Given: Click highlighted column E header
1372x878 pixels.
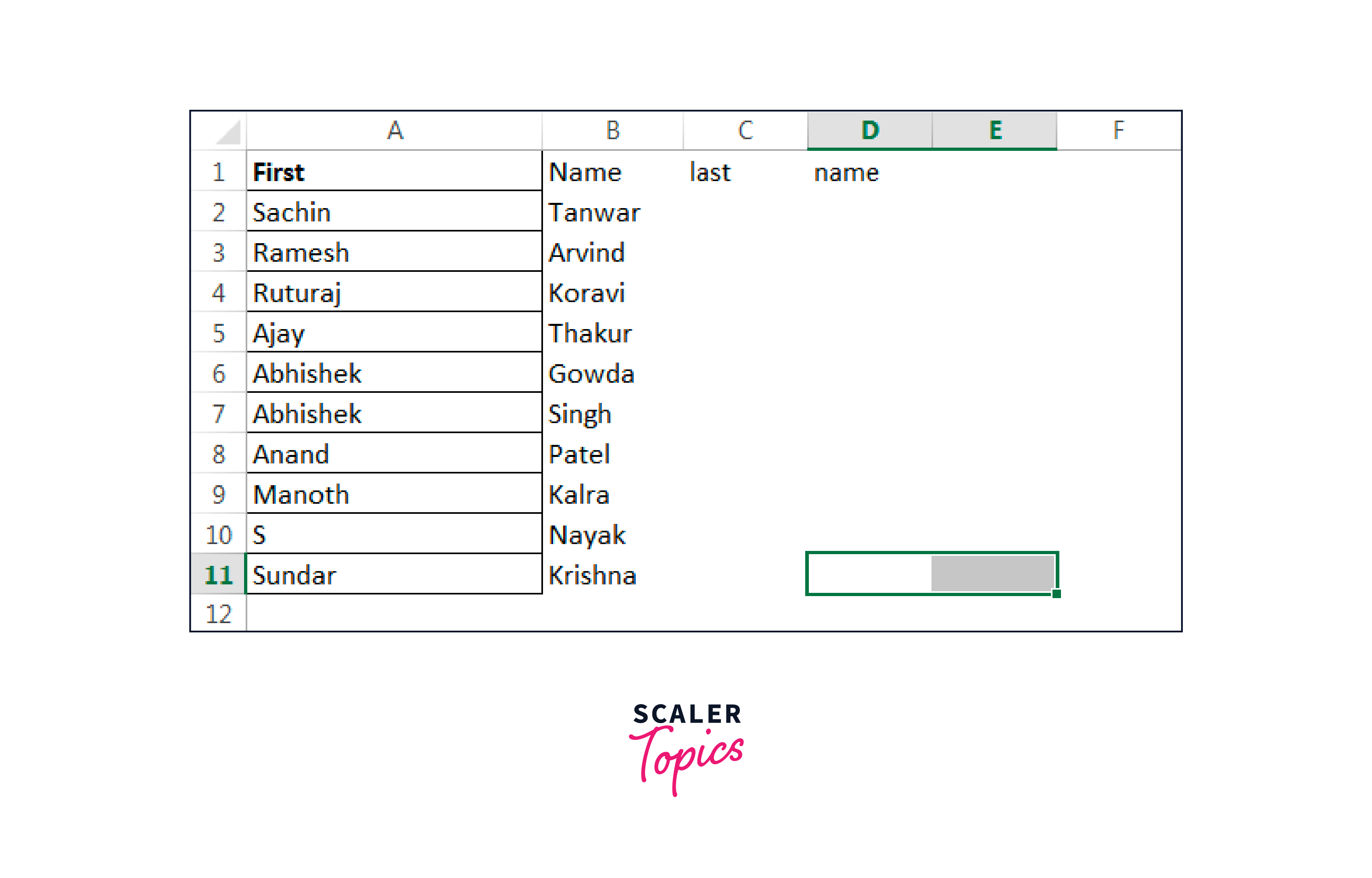Looking at the screenshot, I should point(994,131).
